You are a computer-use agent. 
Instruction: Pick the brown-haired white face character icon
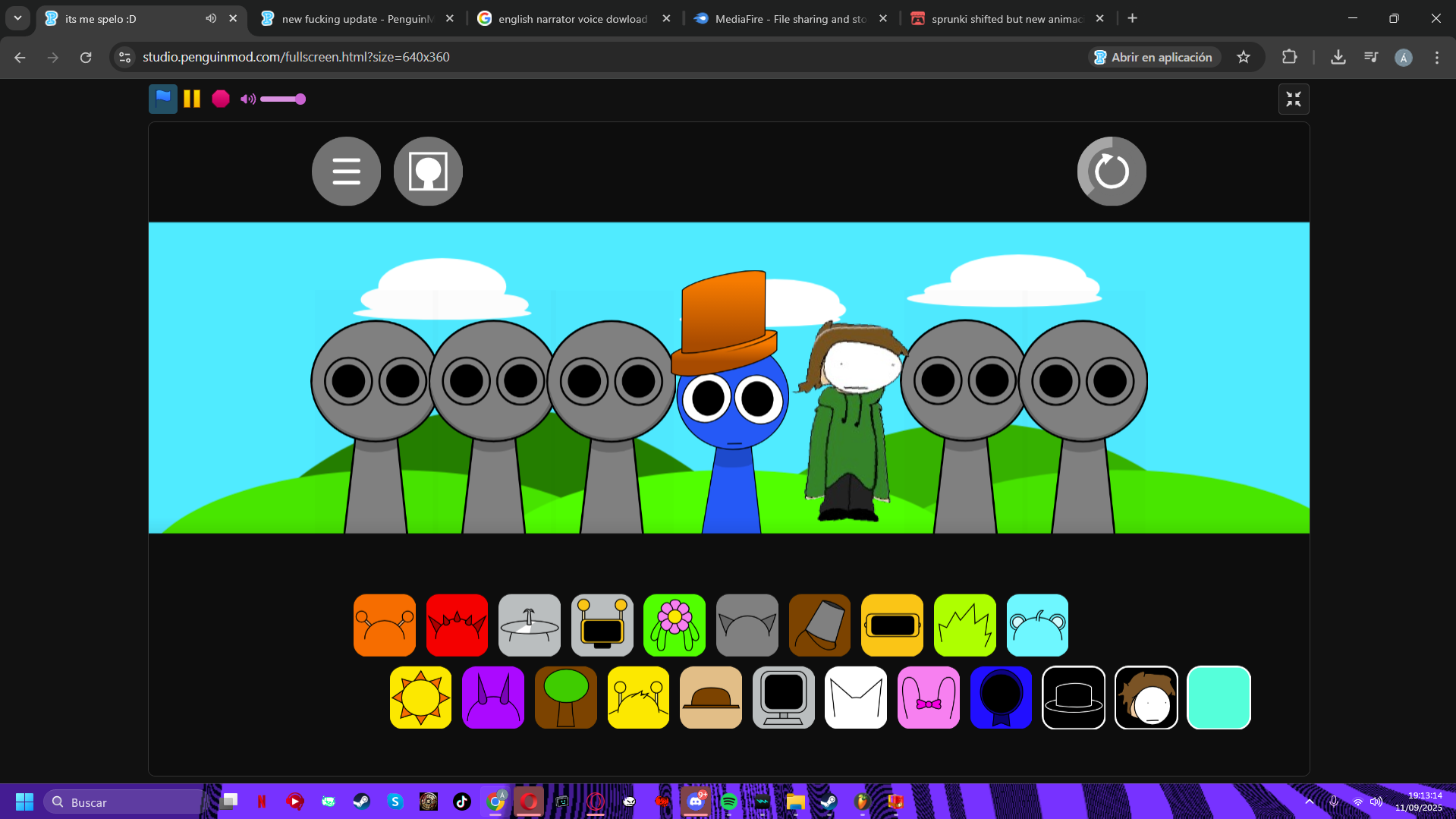pyautogui.click(x=1146, y=698)
